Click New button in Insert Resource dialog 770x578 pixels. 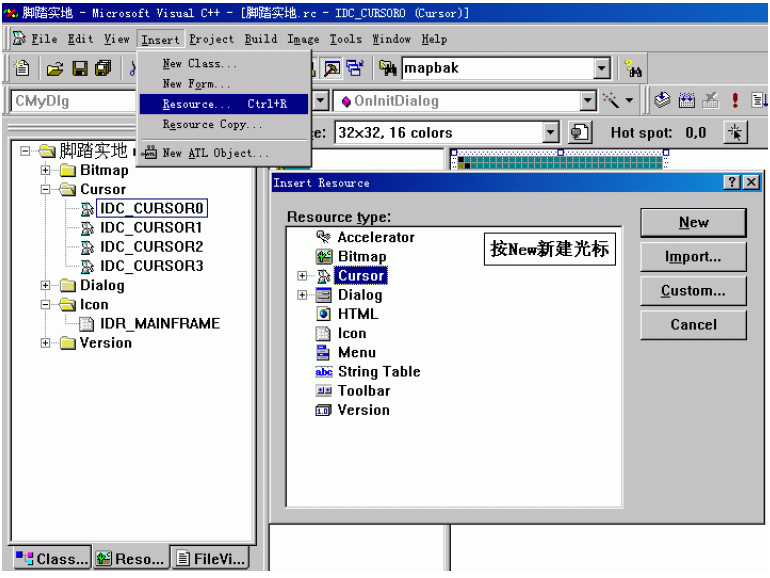(693, 223)
